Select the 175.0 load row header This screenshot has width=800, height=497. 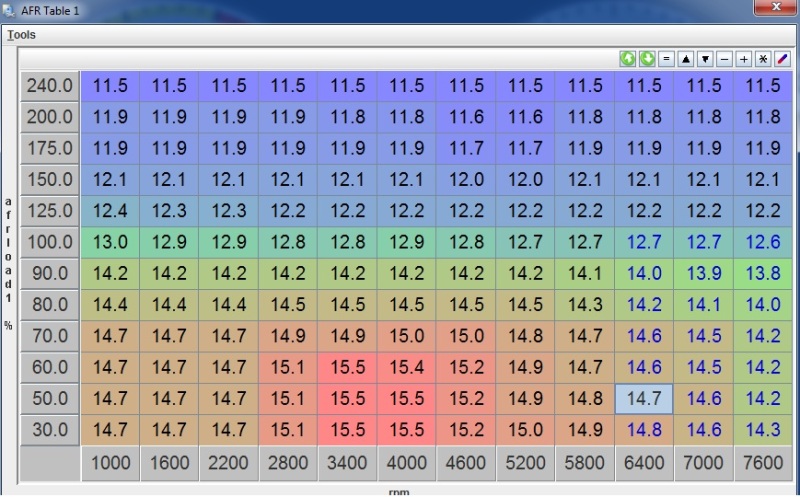(49, 148)
